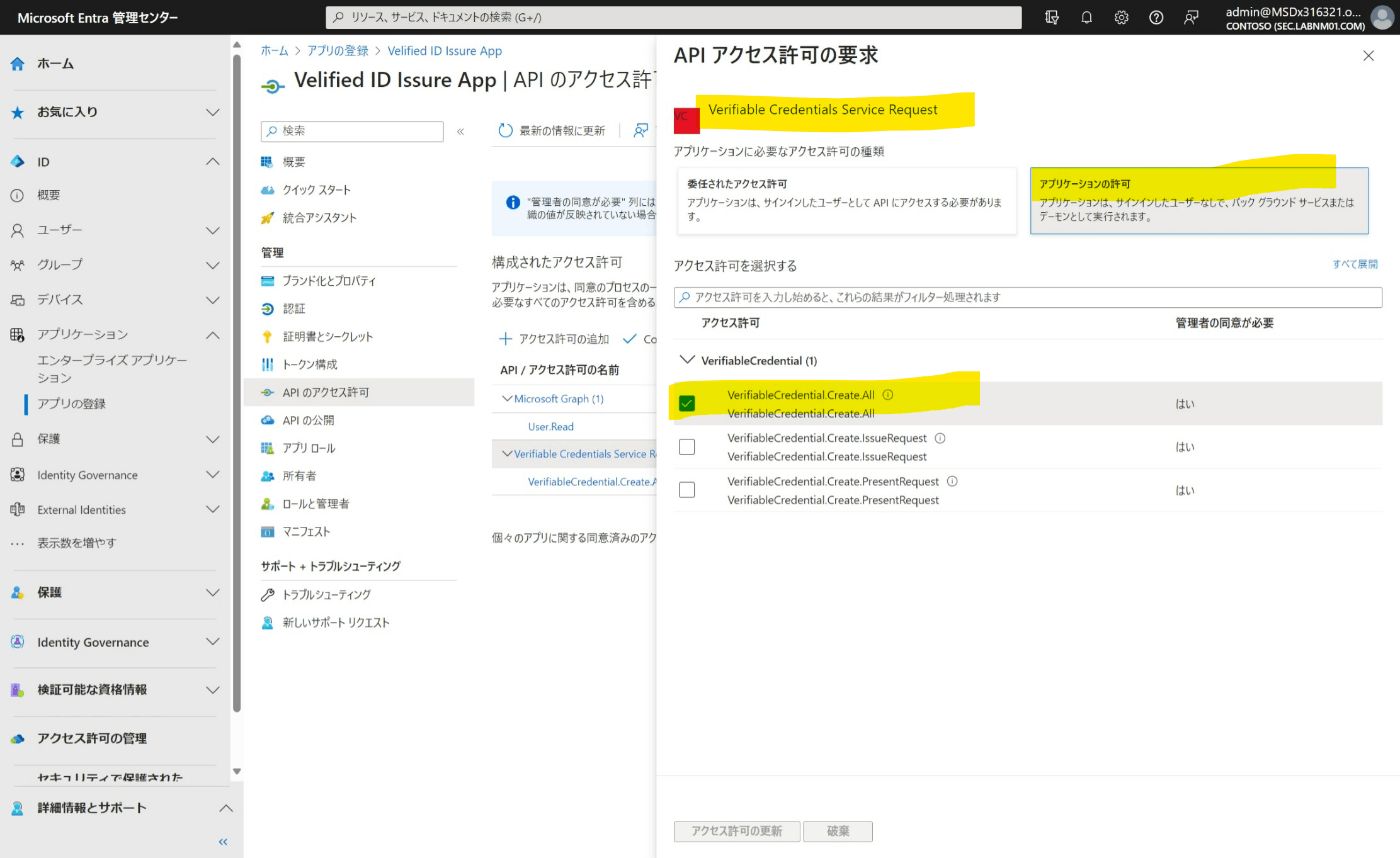
Task: Click 表示数を増やす in sidebar
Action: pos(77,543)
